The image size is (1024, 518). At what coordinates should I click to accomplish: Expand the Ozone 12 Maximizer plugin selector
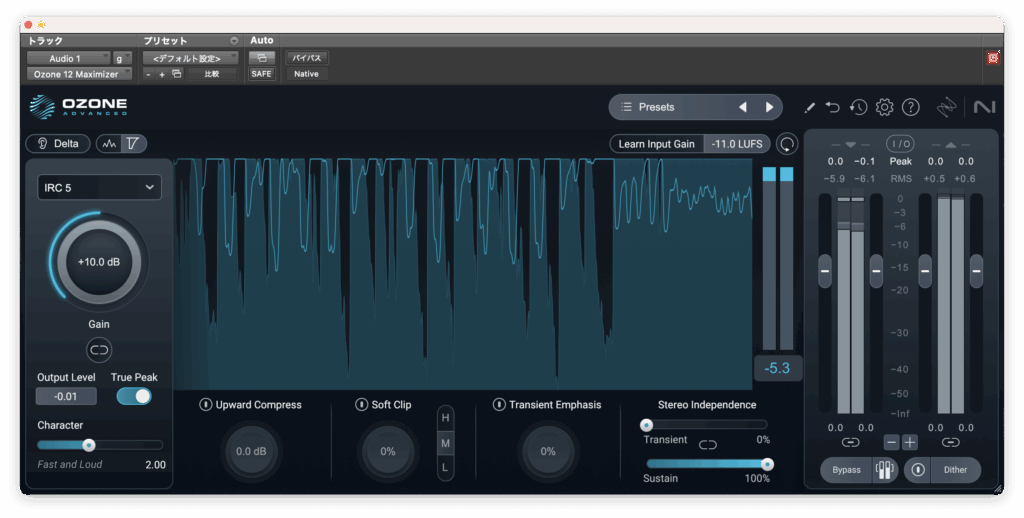(x=78, y=74)
